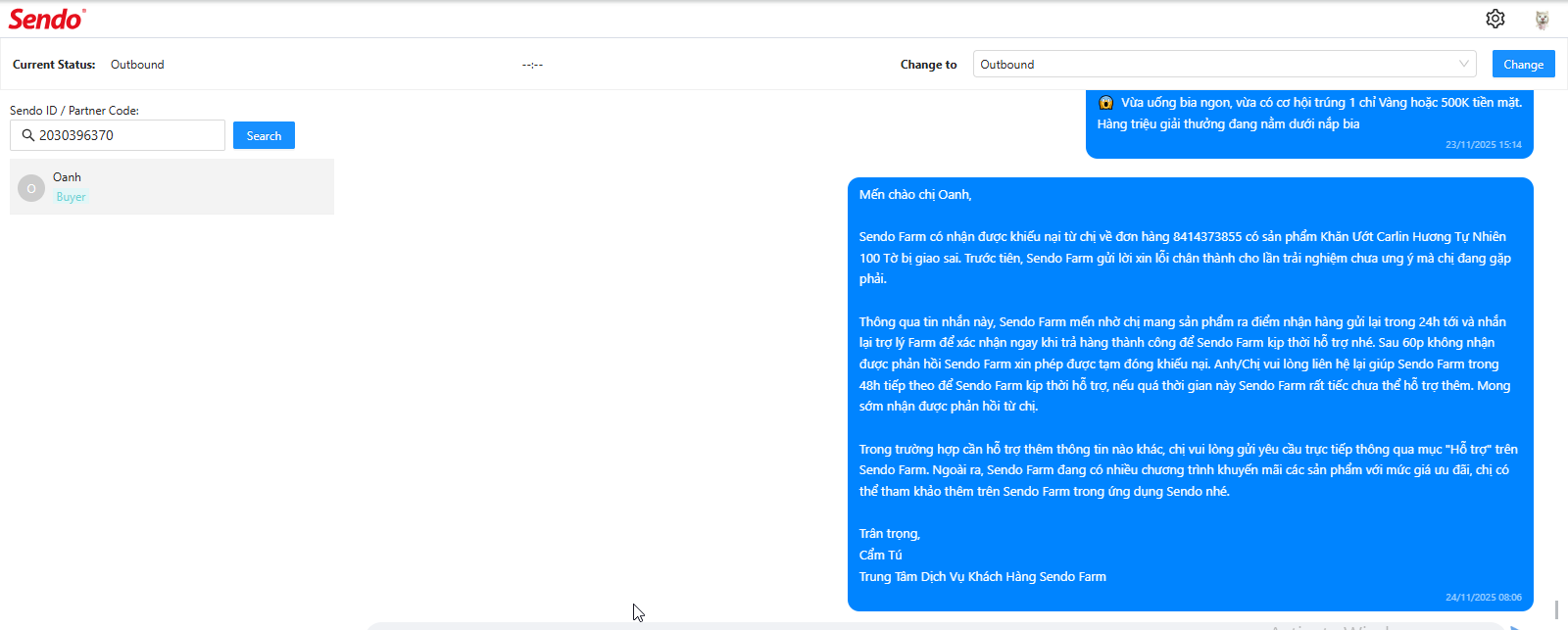Viewport: 1568px width, 630px height.
Task: Click the Trân trọng closing line
Action: click(890, 534)
